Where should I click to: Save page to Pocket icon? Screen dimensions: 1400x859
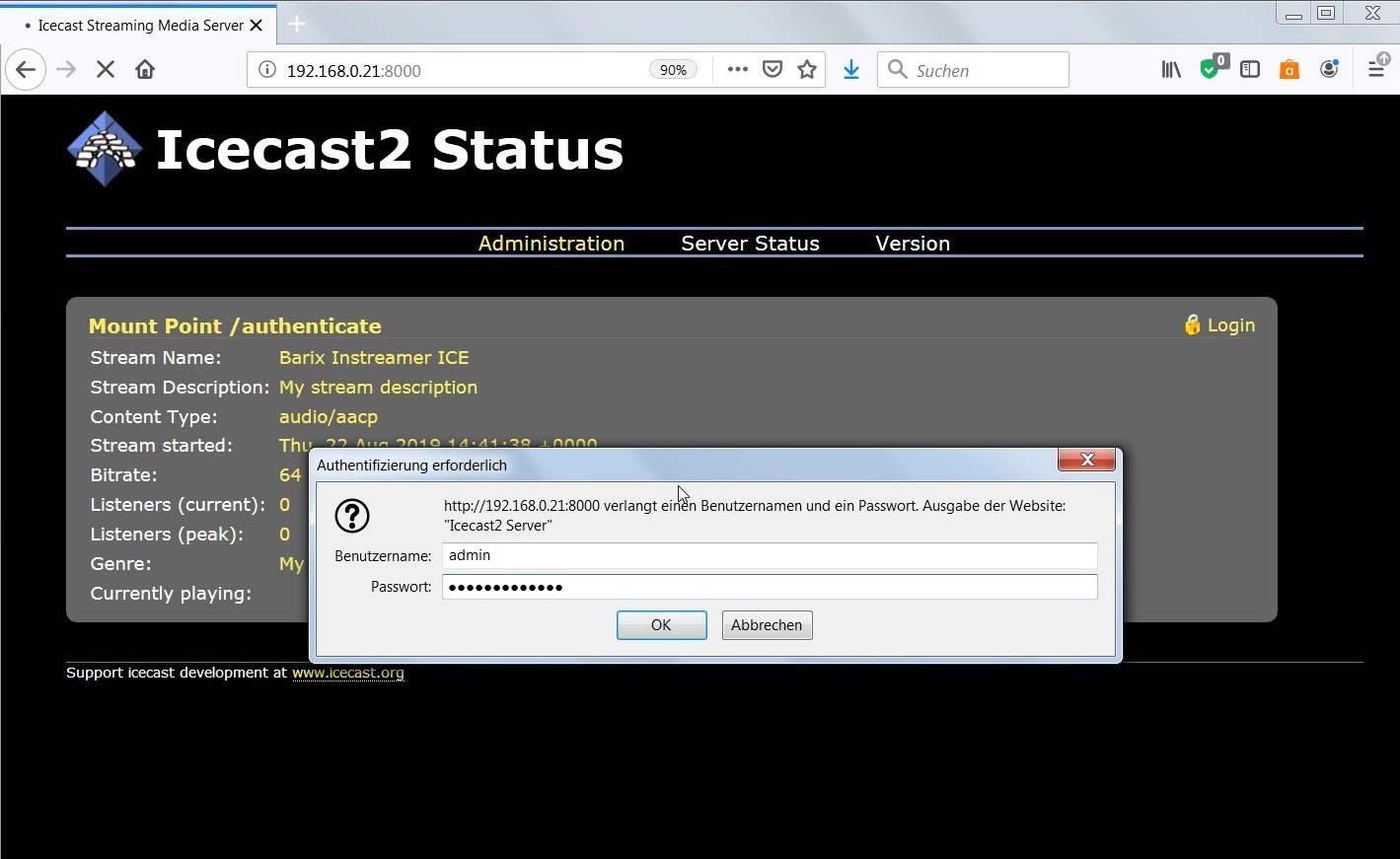(x=773, y=70)
